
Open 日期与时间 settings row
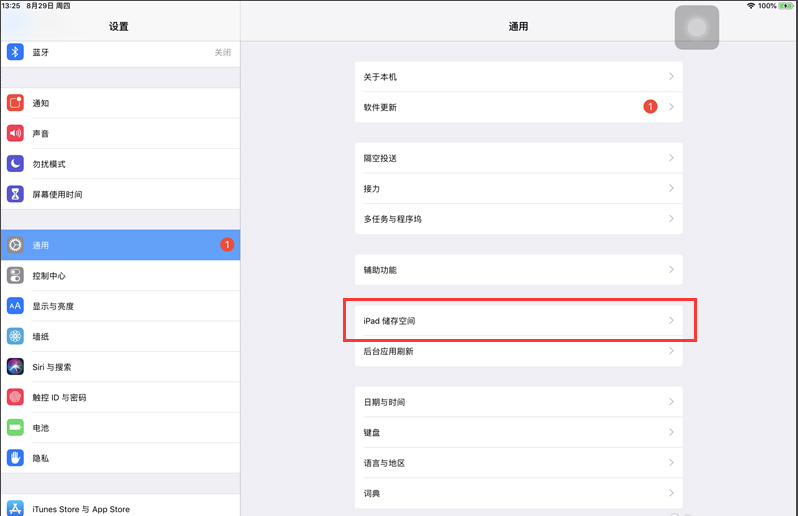pos(519,402)
